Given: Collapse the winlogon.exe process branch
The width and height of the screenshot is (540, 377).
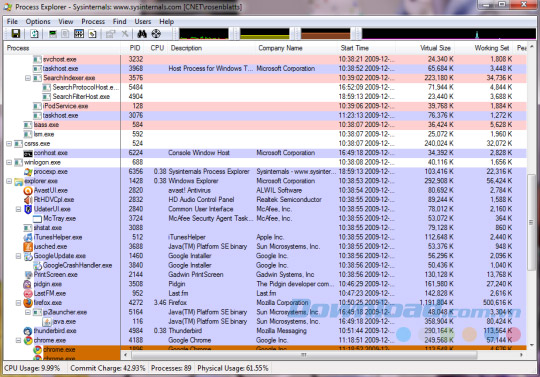Looking at the screenshot, I should pyautogui.click(x=9, y=162).
